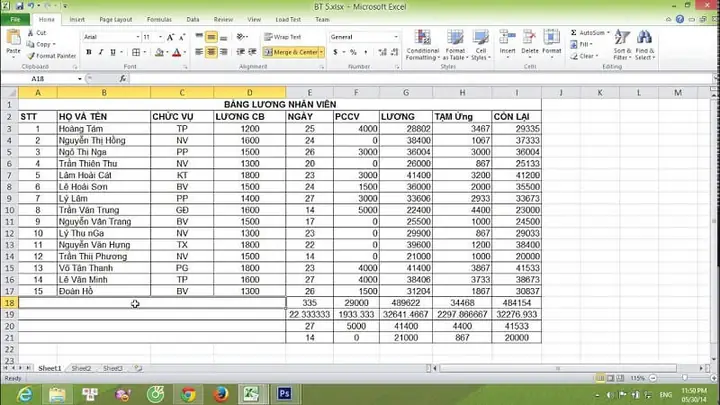This screenshot has height=405, width=720.
Task: Click the AutoSum button
Action: pos(588,33)
